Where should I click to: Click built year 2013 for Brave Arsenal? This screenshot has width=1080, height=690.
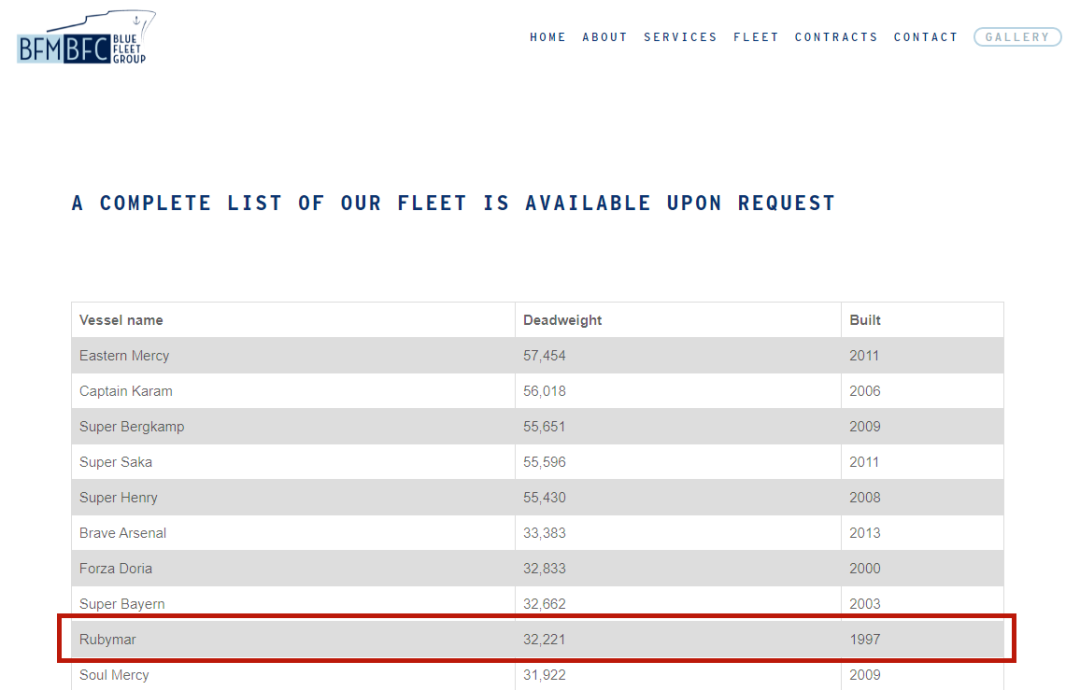point(864,533)
